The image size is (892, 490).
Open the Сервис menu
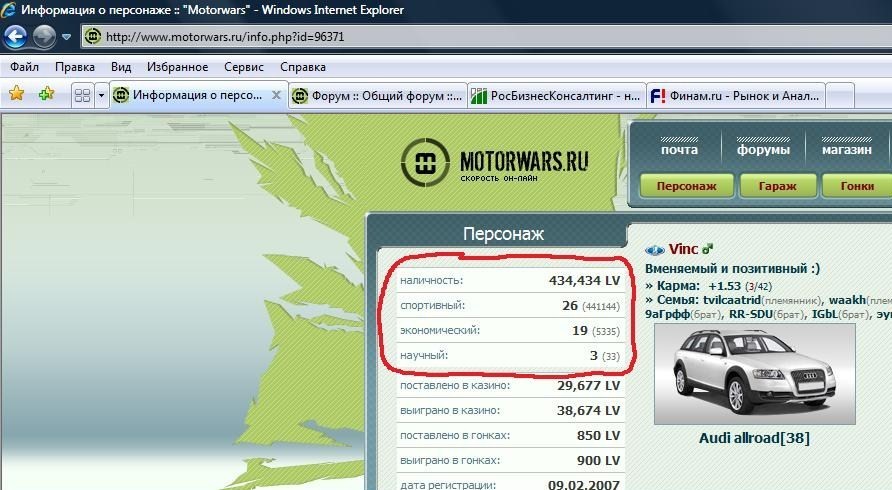[x=243, y=67]
